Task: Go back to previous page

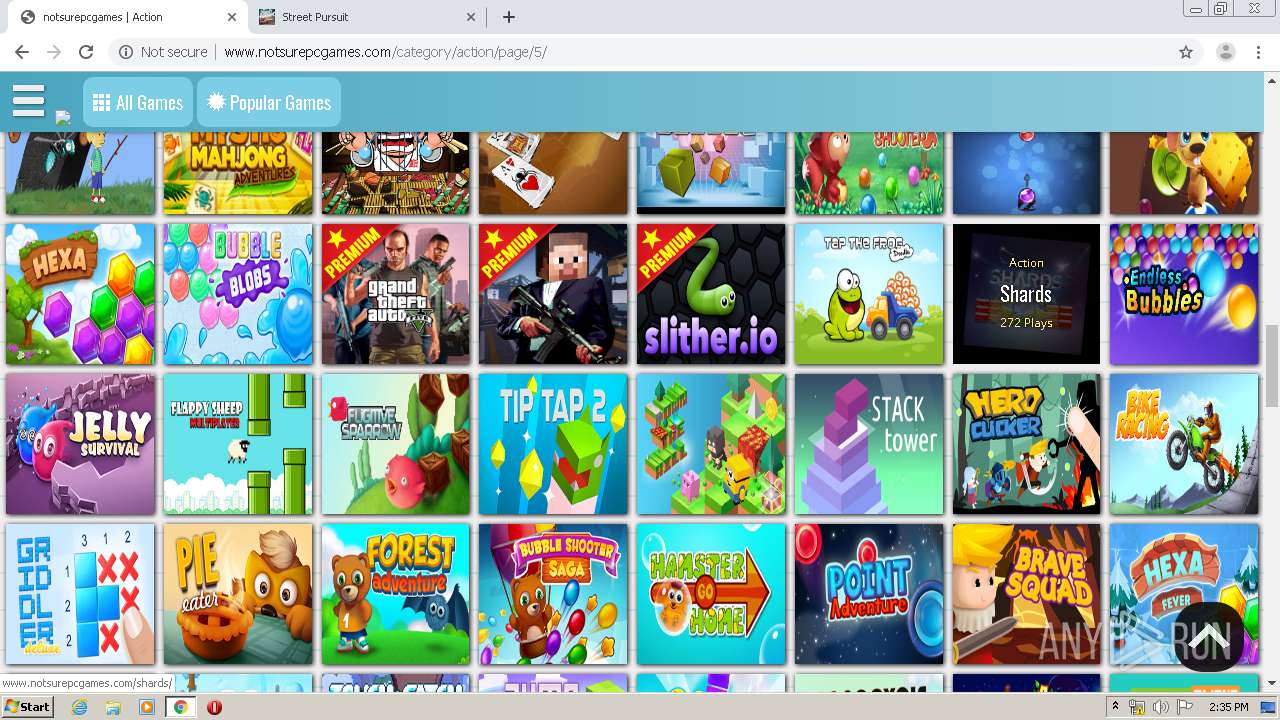Action: click(x=22, y=52)
